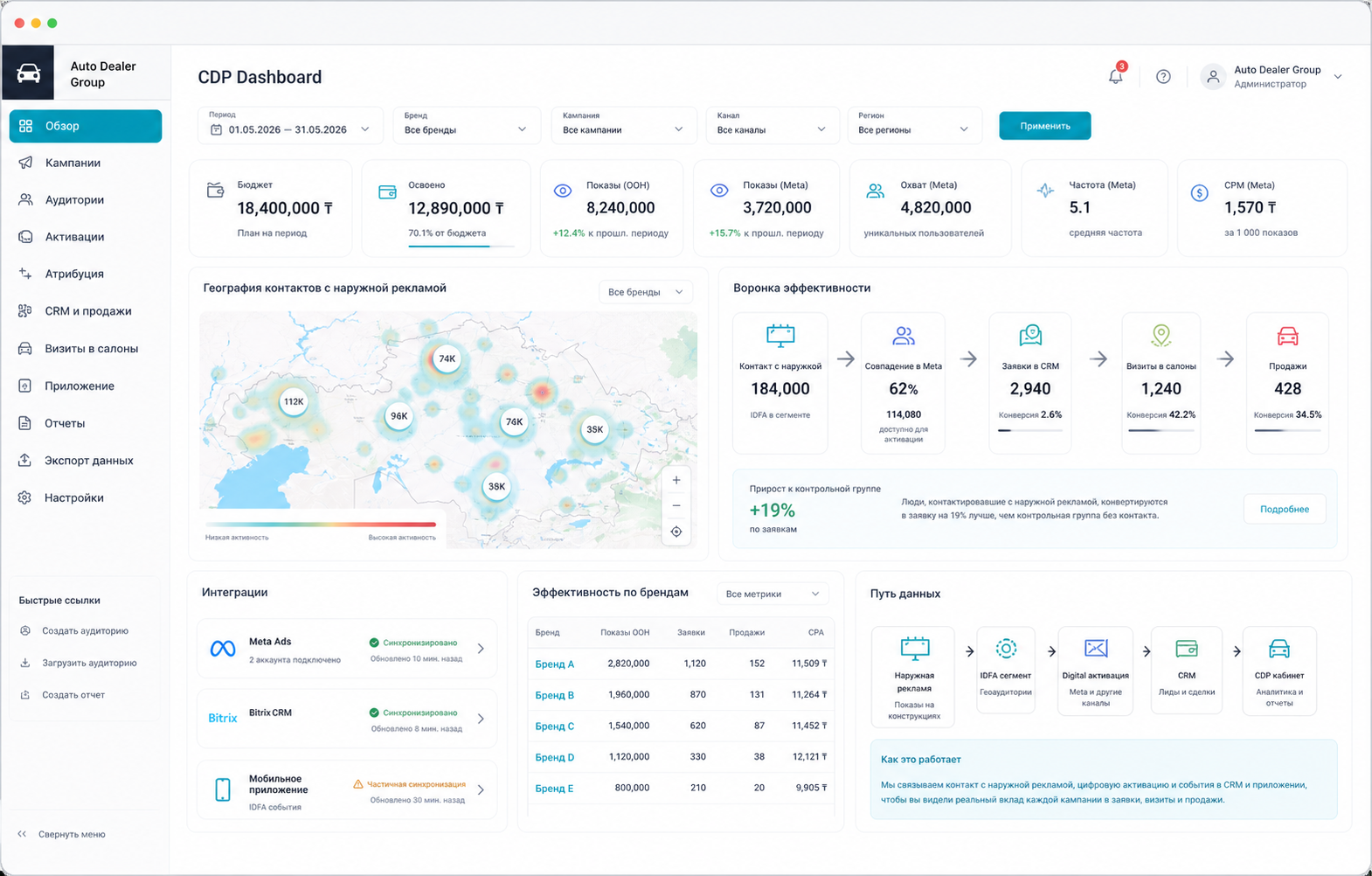Open the Кампания filter dropdown
The image size is (1372, 876).
(623, 125)
